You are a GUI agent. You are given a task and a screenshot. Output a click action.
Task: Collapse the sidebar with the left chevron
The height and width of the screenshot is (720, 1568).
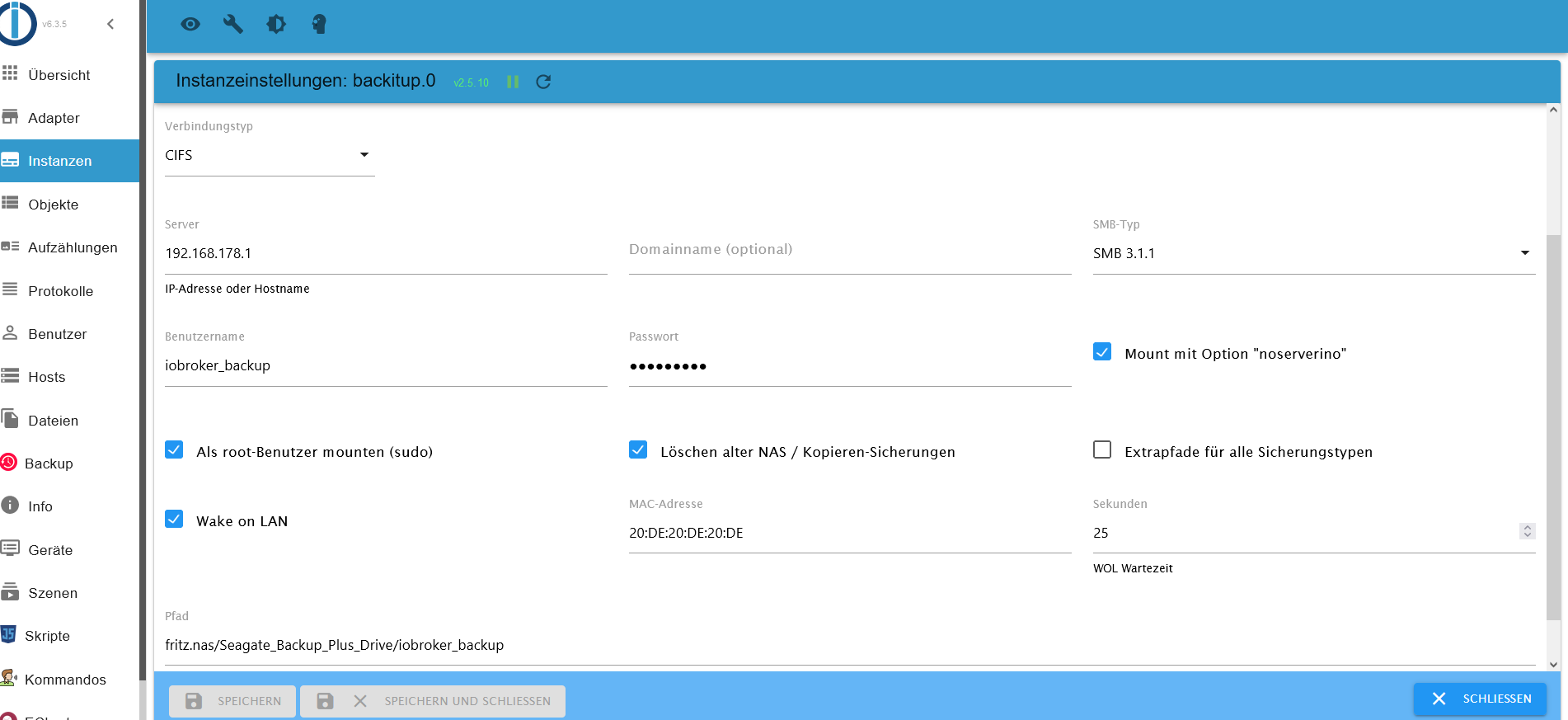[x=110, y=24]
